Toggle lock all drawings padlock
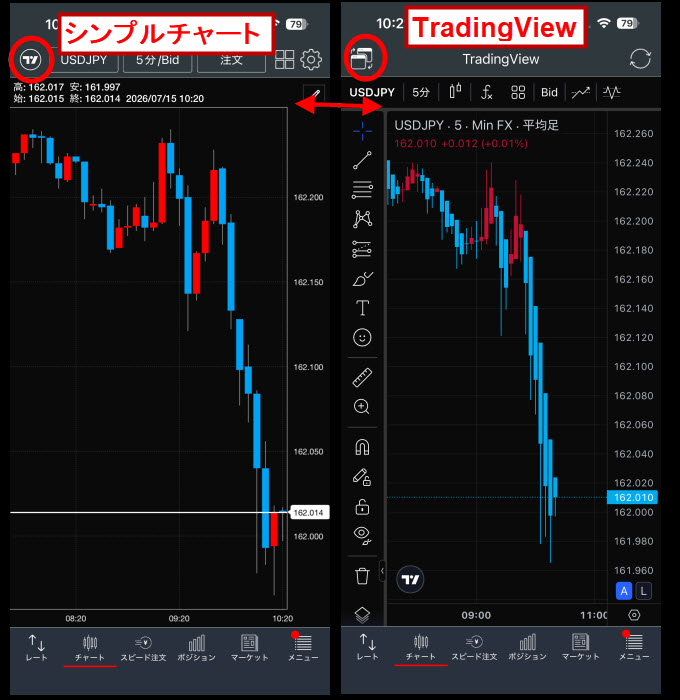The width and height of the screenshot is (680, 700). pos(362,507)
